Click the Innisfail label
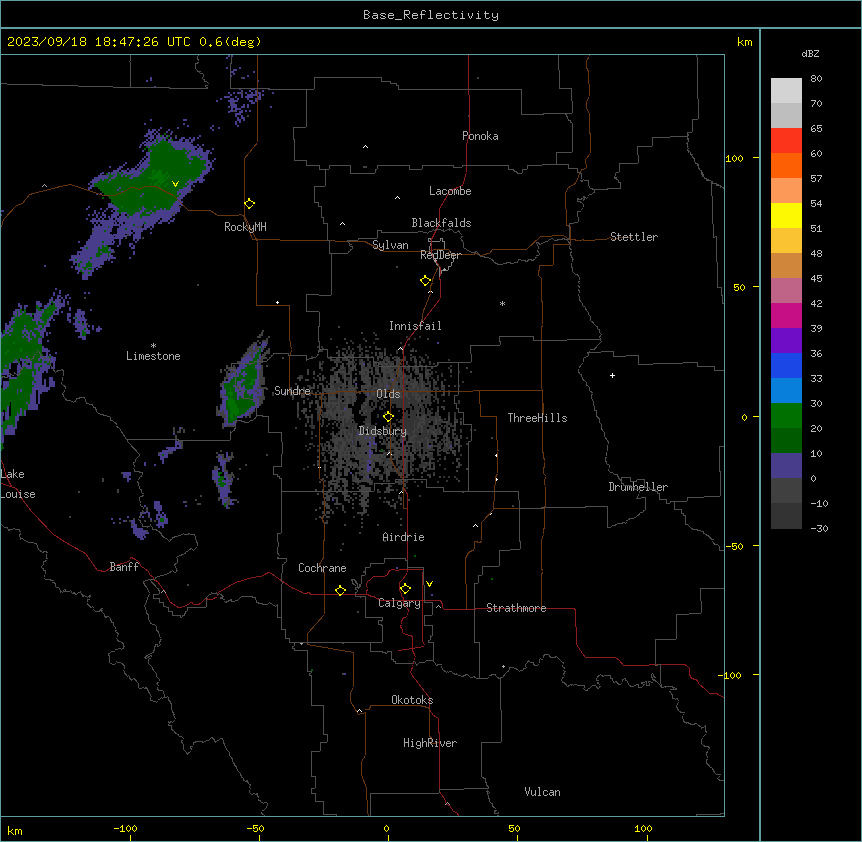Screen dimensions: 862x842 coord(415,326)
